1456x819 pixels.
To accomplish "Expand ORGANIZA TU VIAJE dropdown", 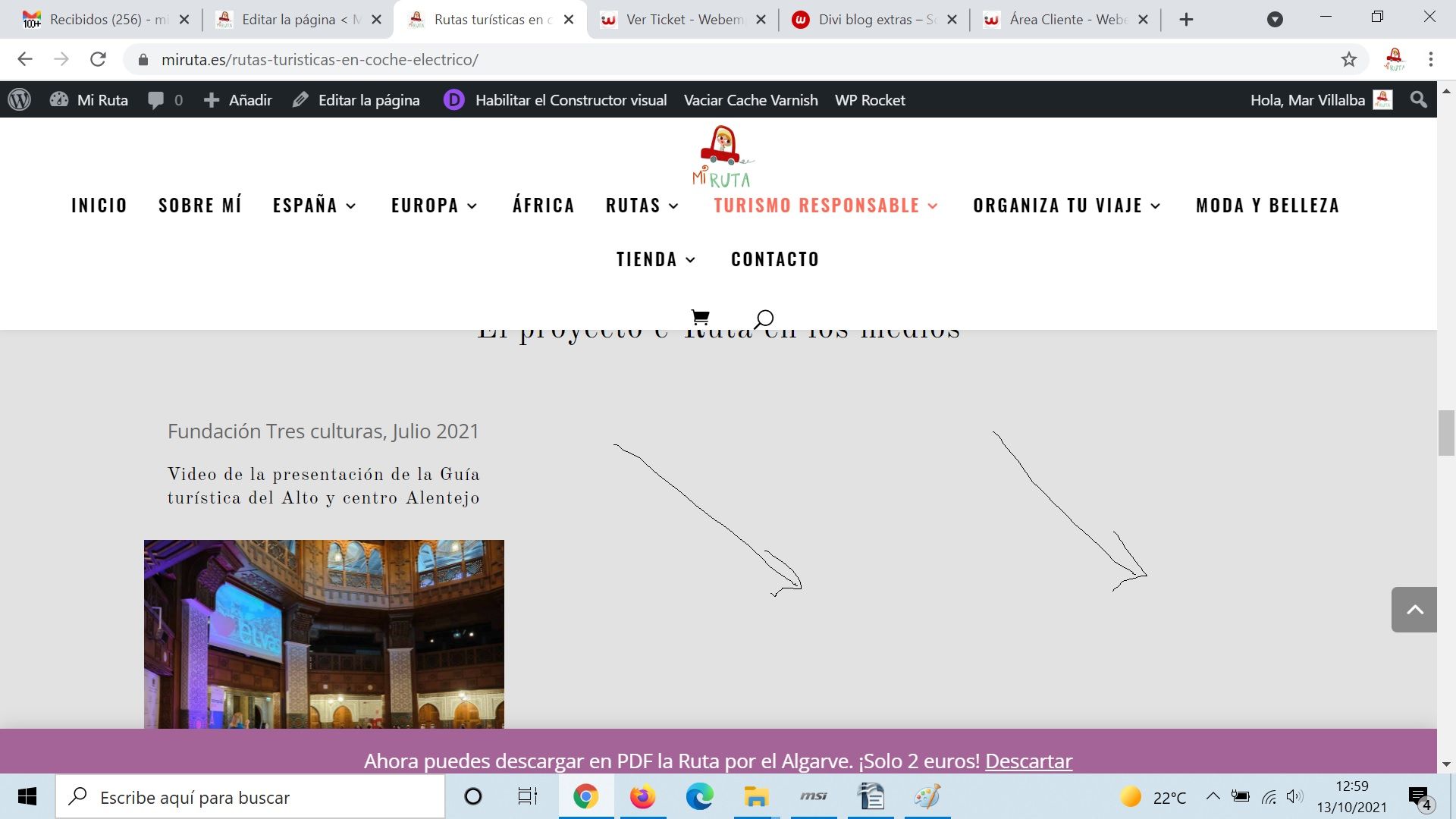I will click(1067, 206).
